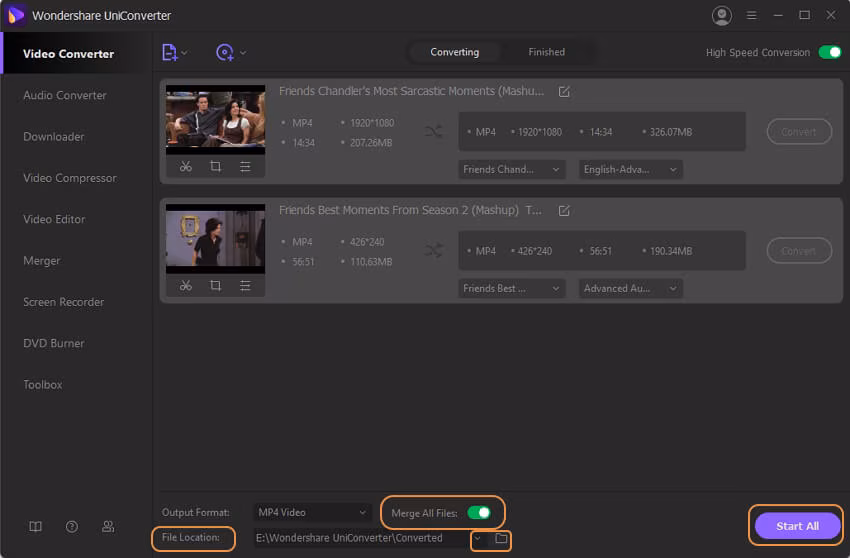Viewport: 850px width, 558px height.
Task: Open the community users icon at sidebar bottom
Action: 108,527
